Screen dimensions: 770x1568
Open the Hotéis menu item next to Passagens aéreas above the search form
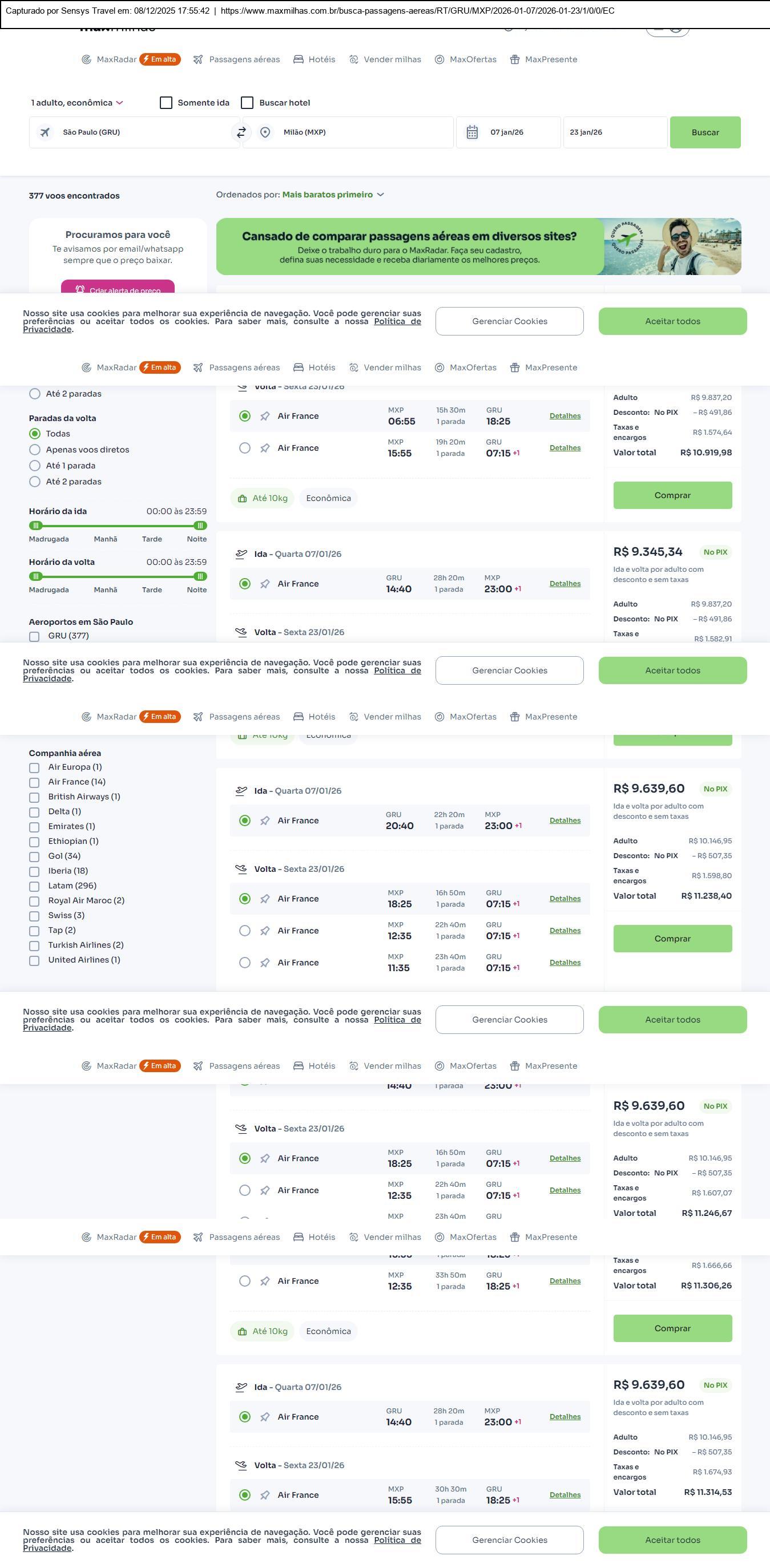click(x=315, y=59)
